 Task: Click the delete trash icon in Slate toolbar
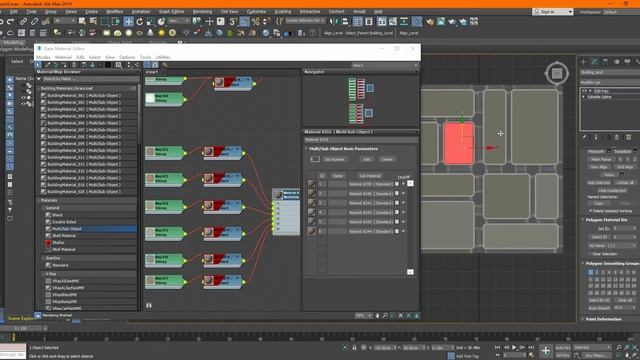coord(74,64)
